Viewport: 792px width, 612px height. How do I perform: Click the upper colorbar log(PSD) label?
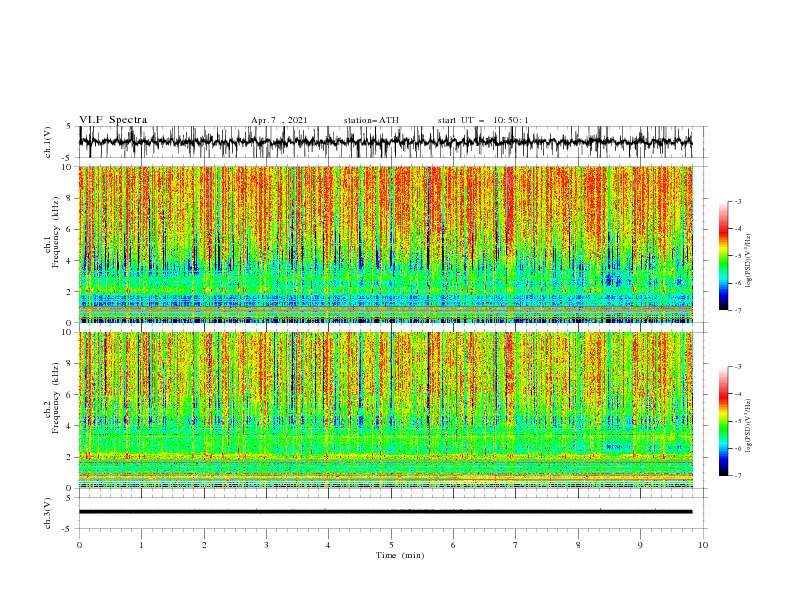748,261
